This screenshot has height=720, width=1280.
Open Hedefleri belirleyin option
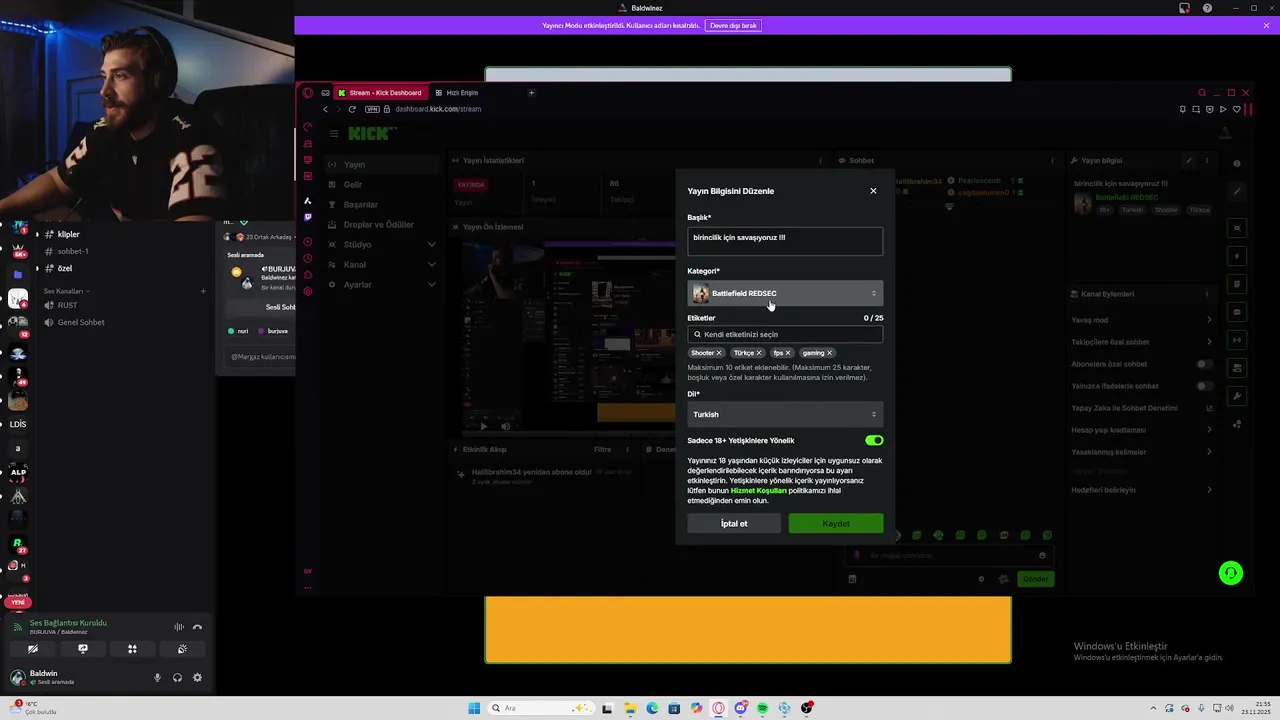[x=1140, y=490]
